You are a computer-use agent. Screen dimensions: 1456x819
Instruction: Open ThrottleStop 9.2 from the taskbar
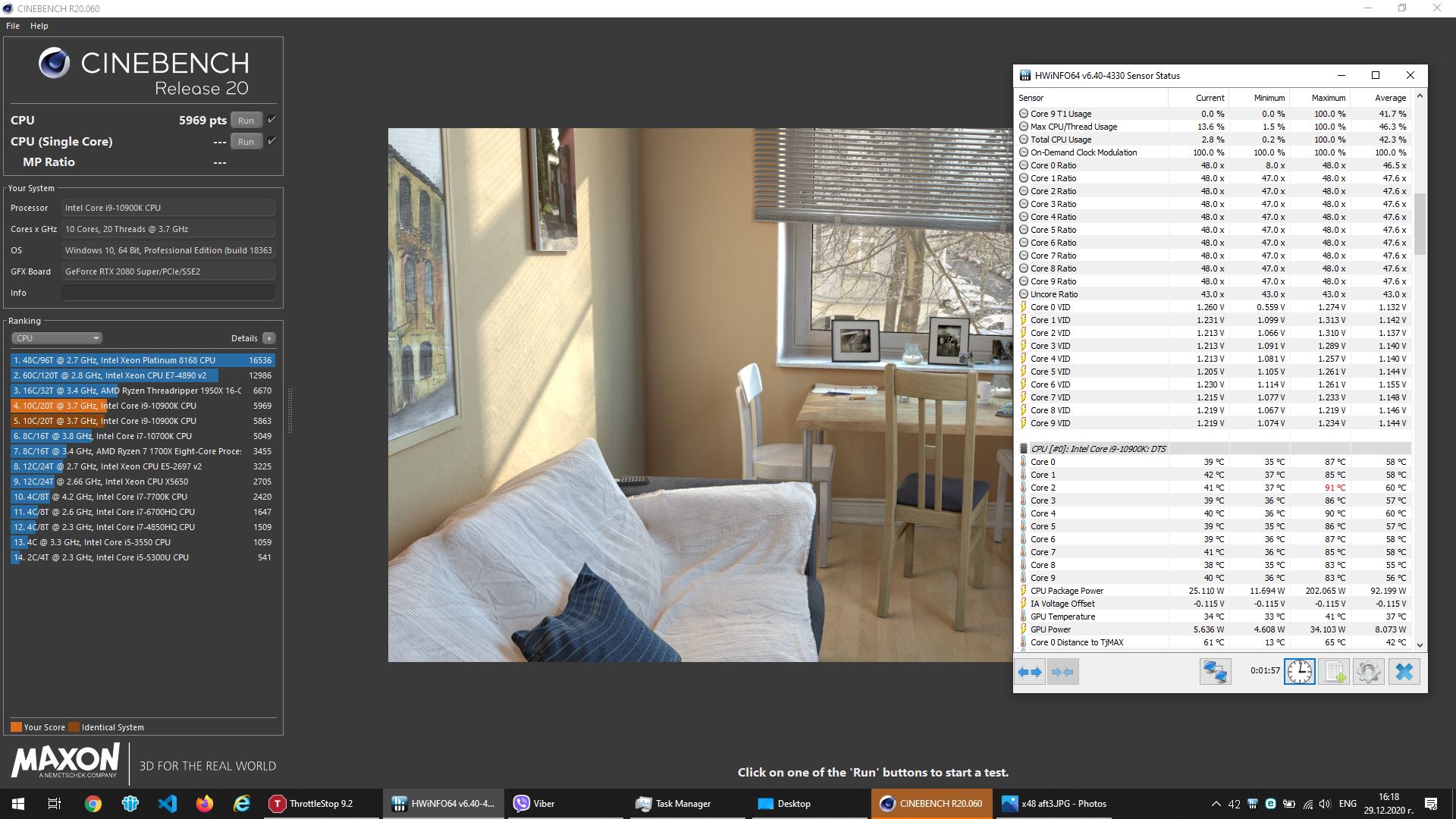pos(321,804)
